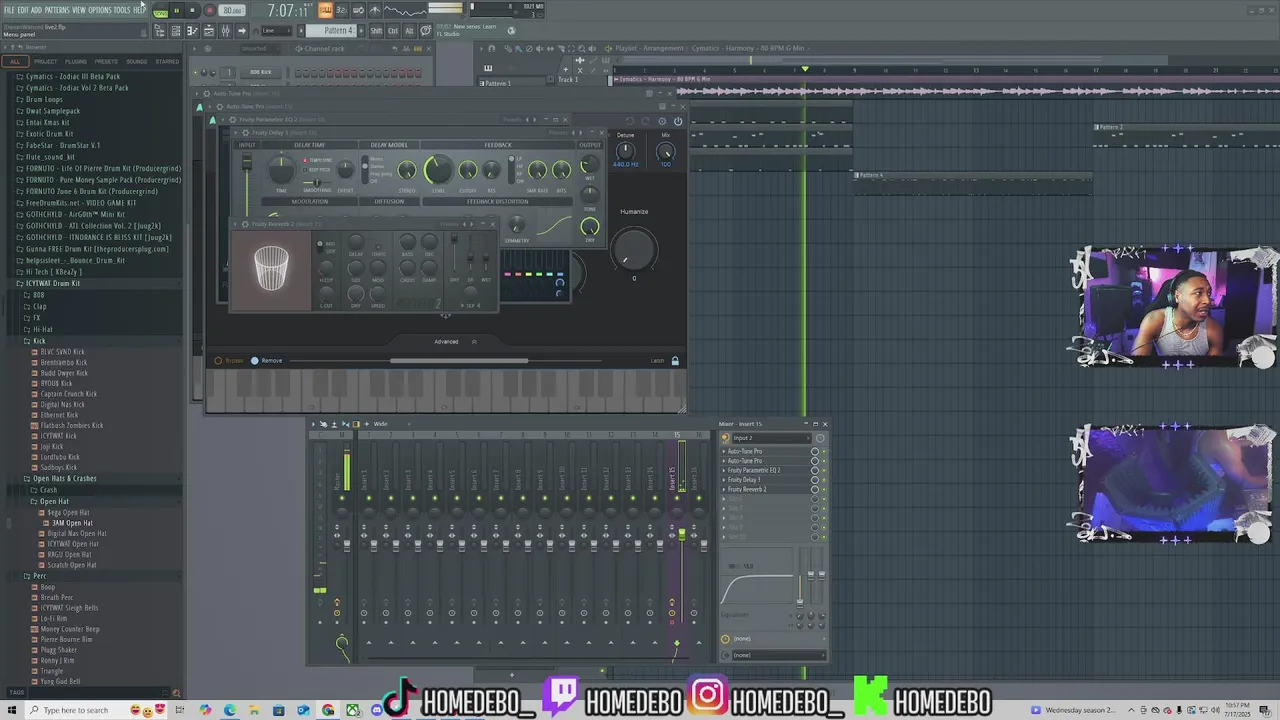This screenshot has width=1280, height=720.
Task: Toggle first Auto-Tune Pro slot mix circle
Action: point(815,451)
